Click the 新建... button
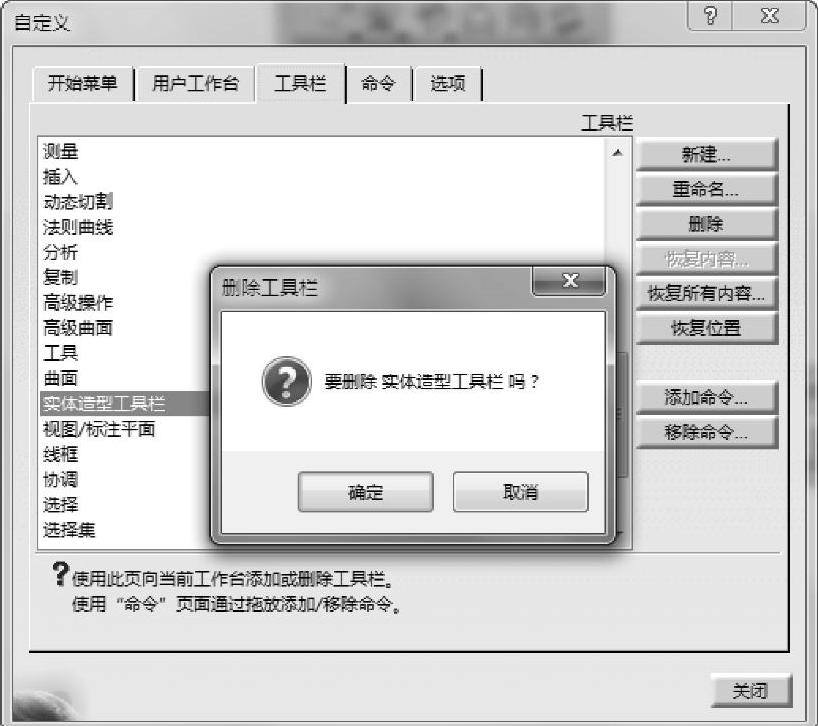 [706, 154]
